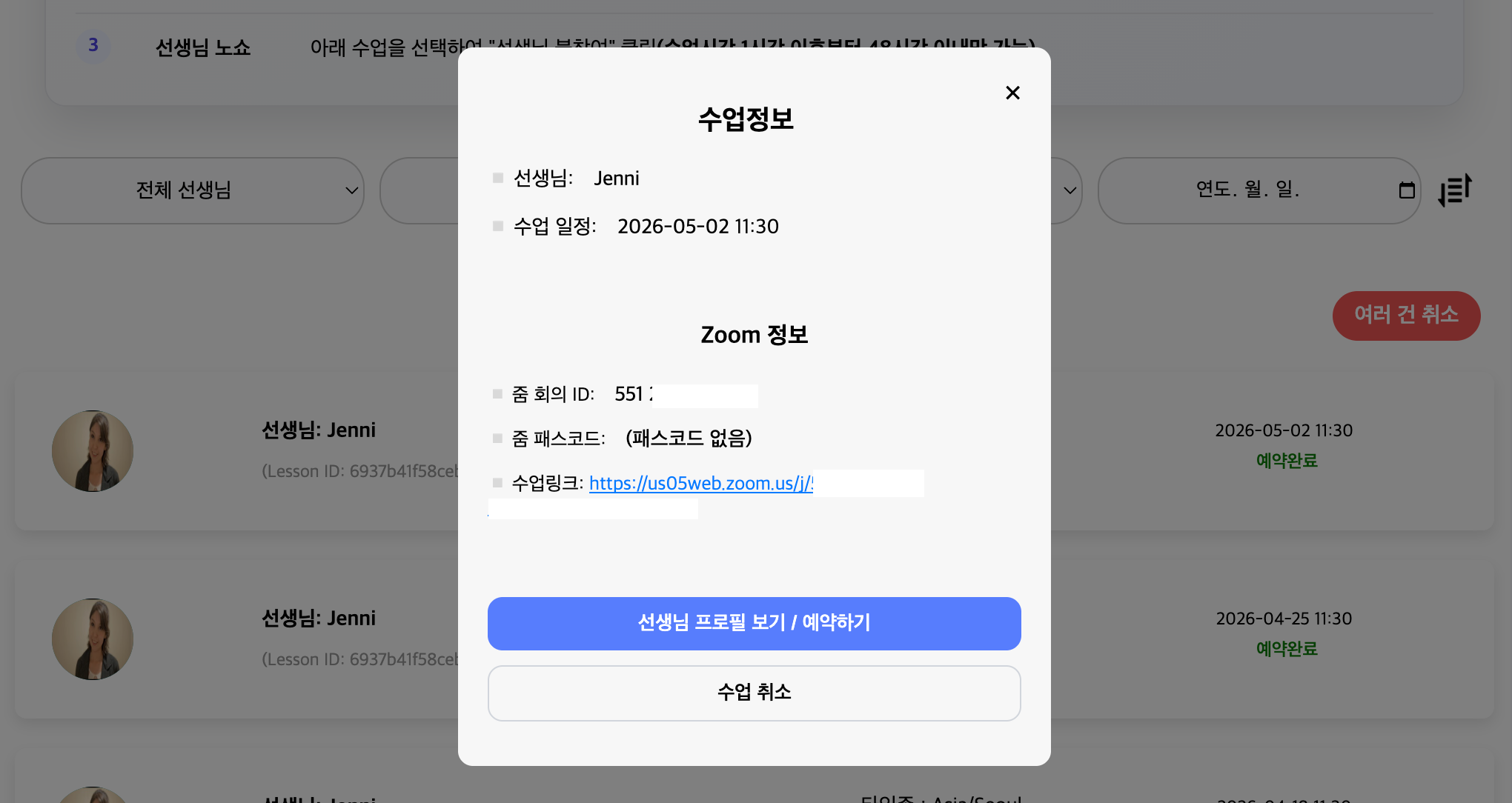The image size is (1512, 803).
Task: Click Jenni's avatar in the 2026-04-25 lesson row
Action: tap(93, 639)
